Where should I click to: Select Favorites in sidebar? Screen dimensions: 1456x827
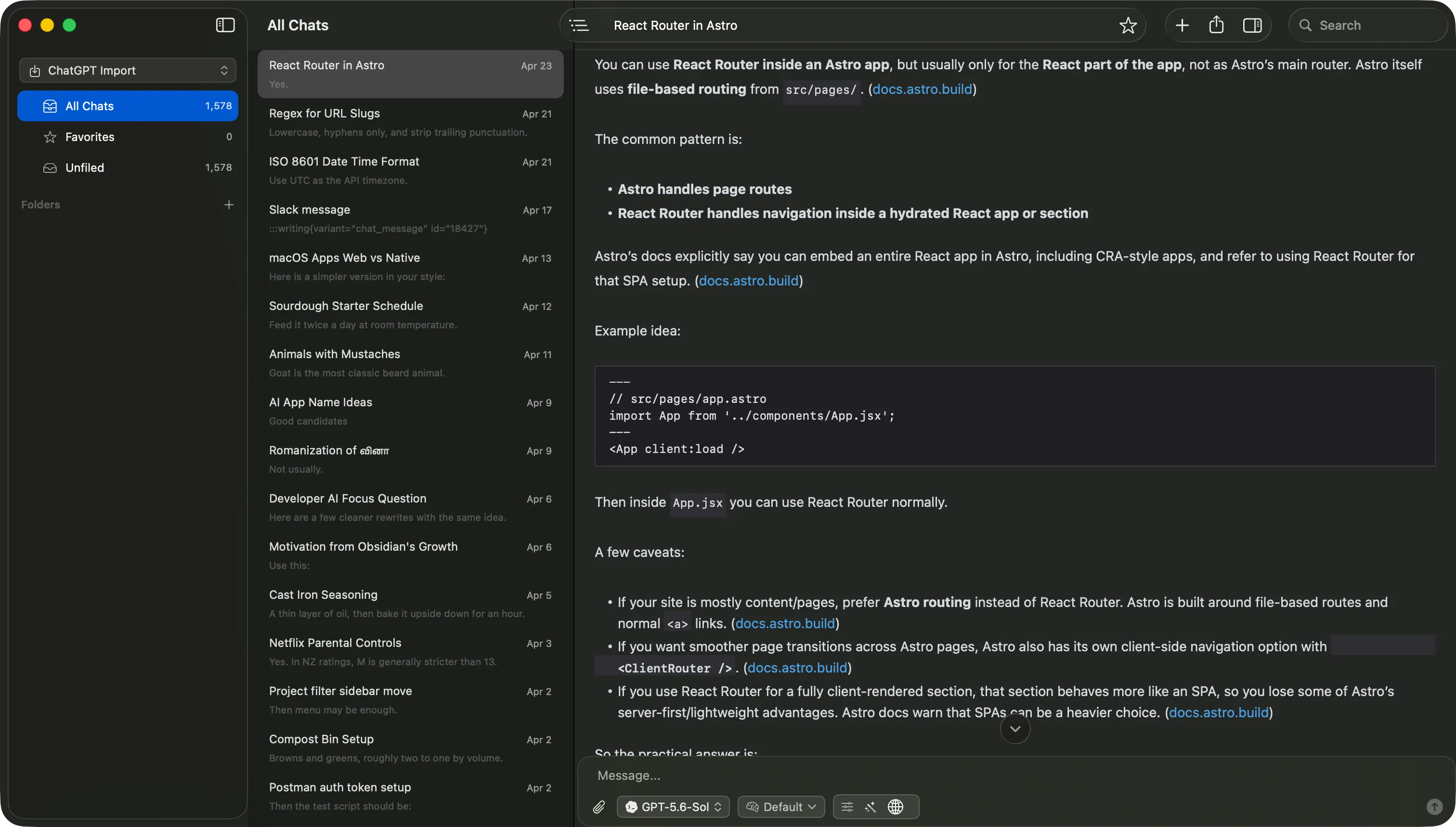coord(127,136)
